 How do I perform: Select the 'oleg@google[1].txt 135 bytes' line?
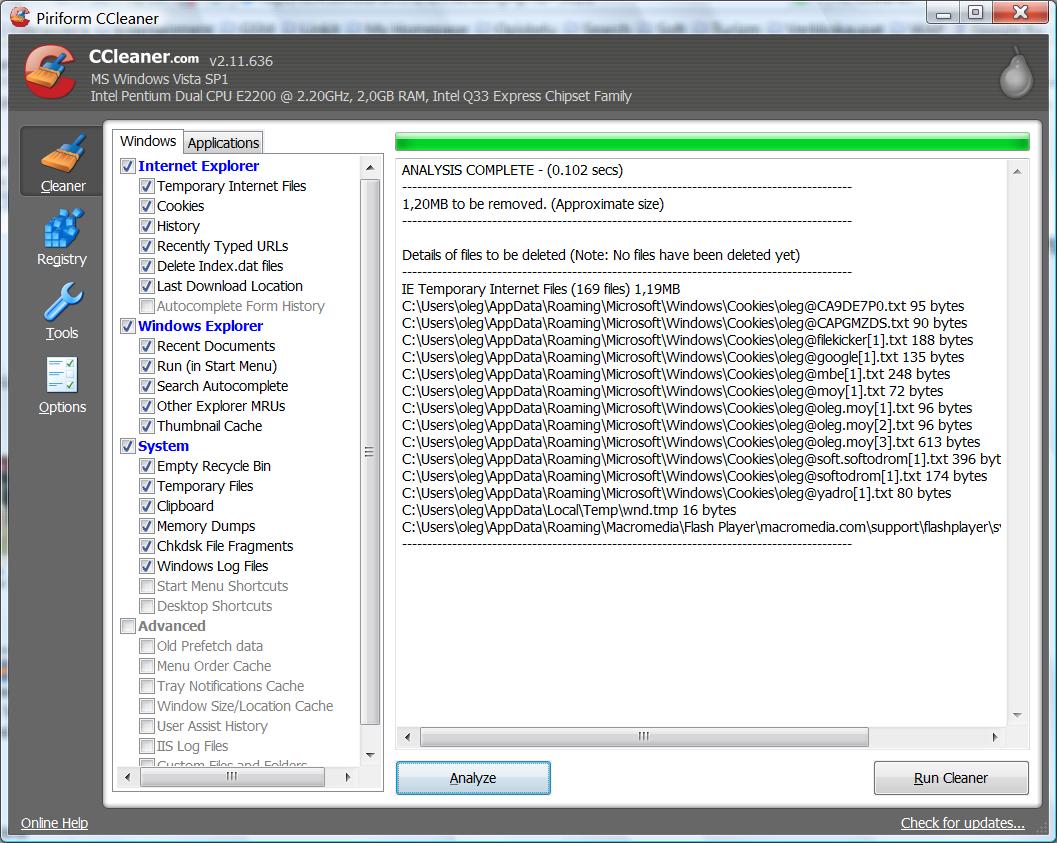[x=683, y=357]
